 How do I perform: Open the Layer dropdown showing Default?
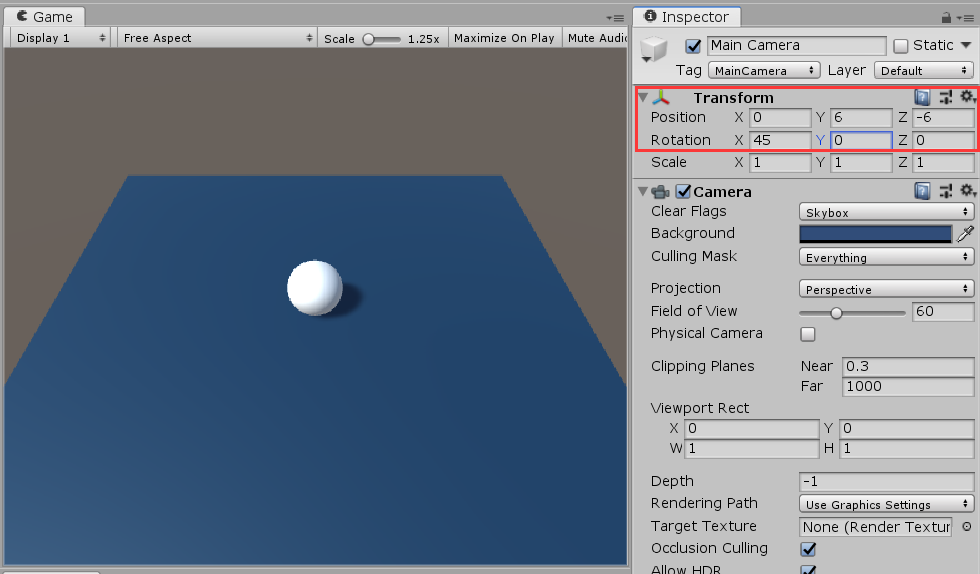924,71
